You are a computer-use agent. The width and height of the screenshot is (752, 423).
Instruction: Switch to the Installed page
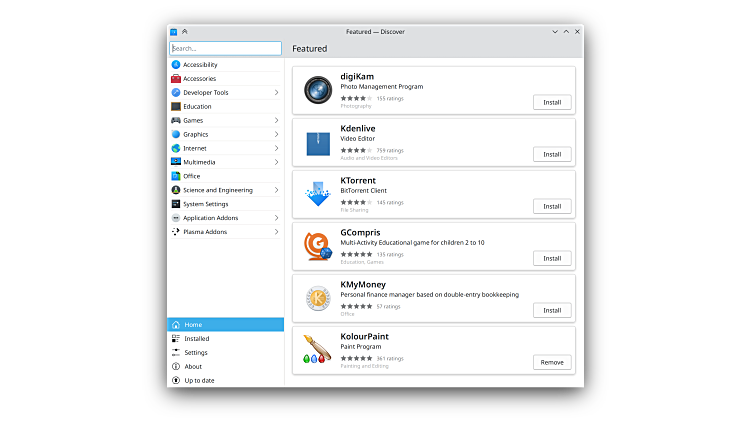[x=197, y=339]
